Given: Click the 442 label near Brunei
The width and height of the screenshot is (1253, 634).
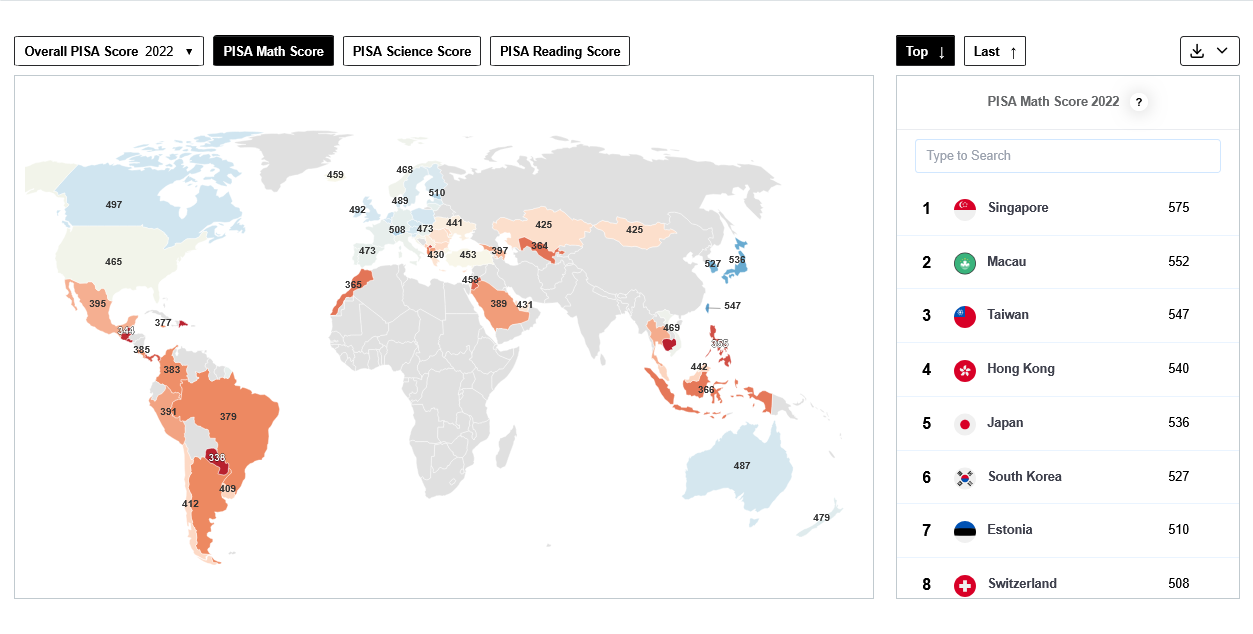Looking at the screenshot, I should (699, 366).
